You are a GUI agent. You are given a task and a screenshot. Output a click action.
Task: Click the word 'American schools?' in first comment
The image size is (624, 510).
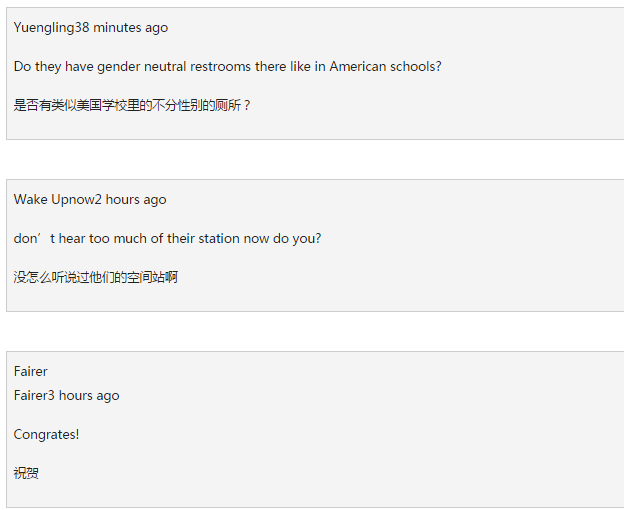pyautogui.click(x=386, y=66)
